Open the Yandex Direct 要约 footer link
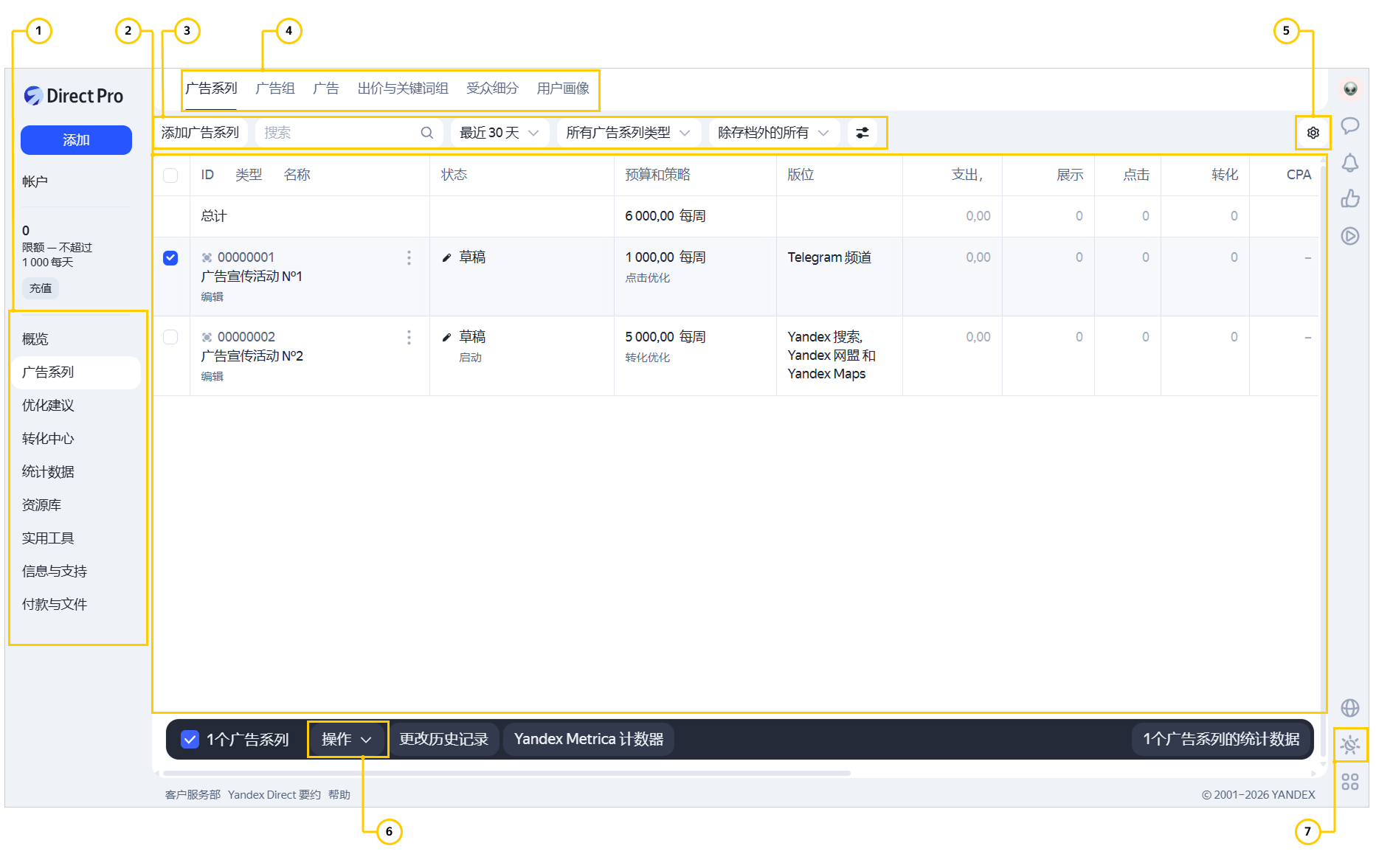 pyautogui.click(x=274, y=795)
